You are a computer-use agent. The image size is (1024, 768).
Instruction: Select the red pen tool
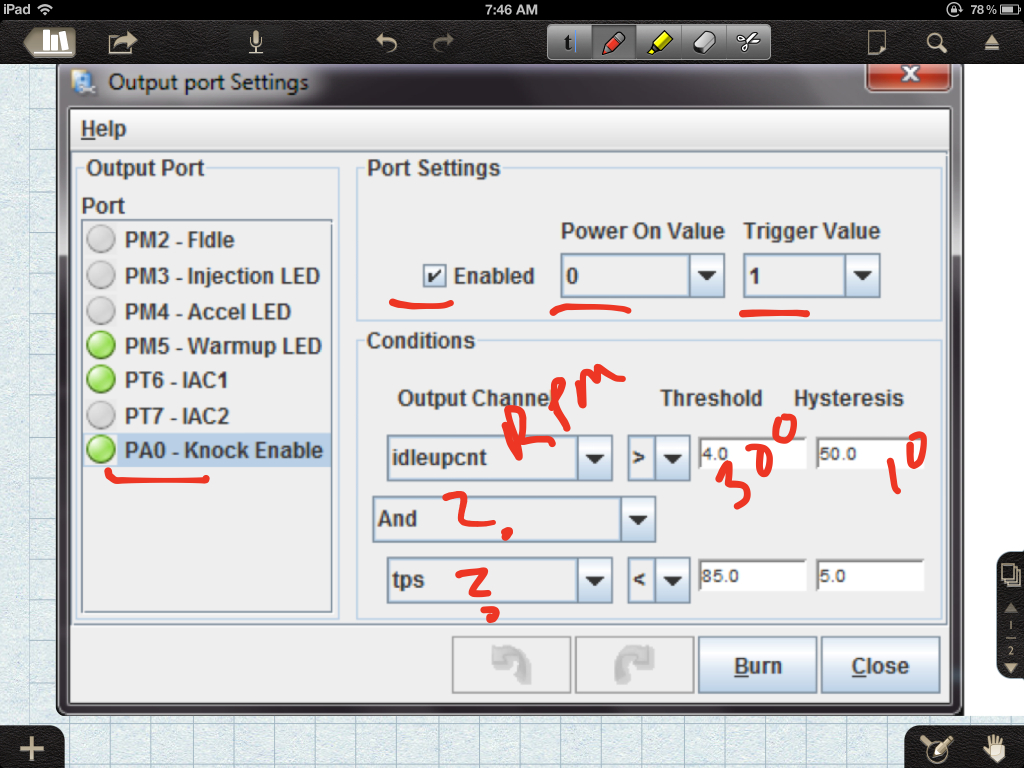[613, 42]
